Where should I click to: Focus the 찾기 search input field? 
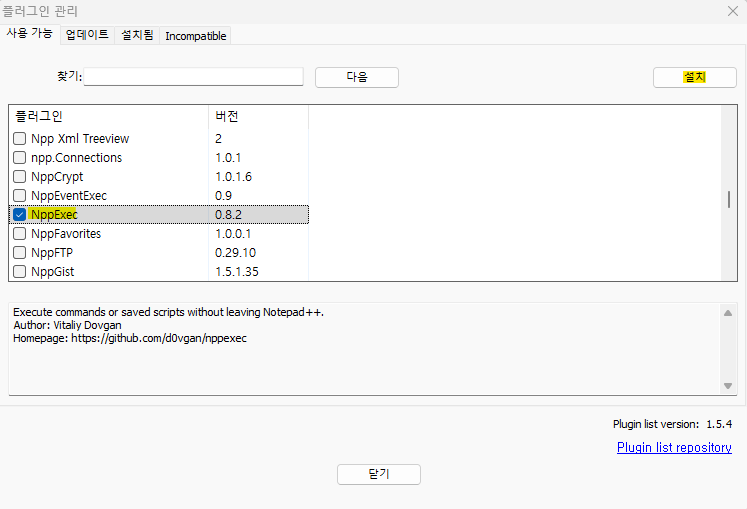193,77
